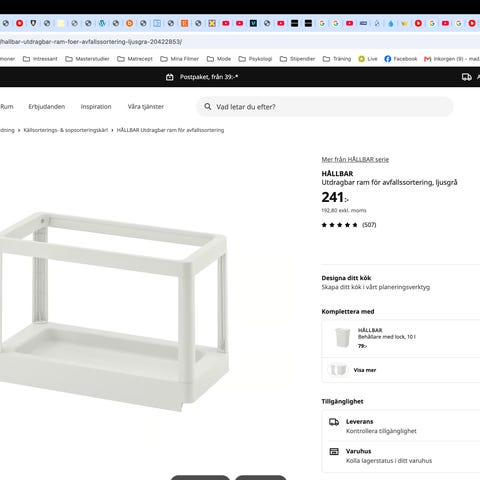The width and height of the screenshot is (480, 480).
Task: Click the Postpaket package icon in banner
Action: (170, 77)
